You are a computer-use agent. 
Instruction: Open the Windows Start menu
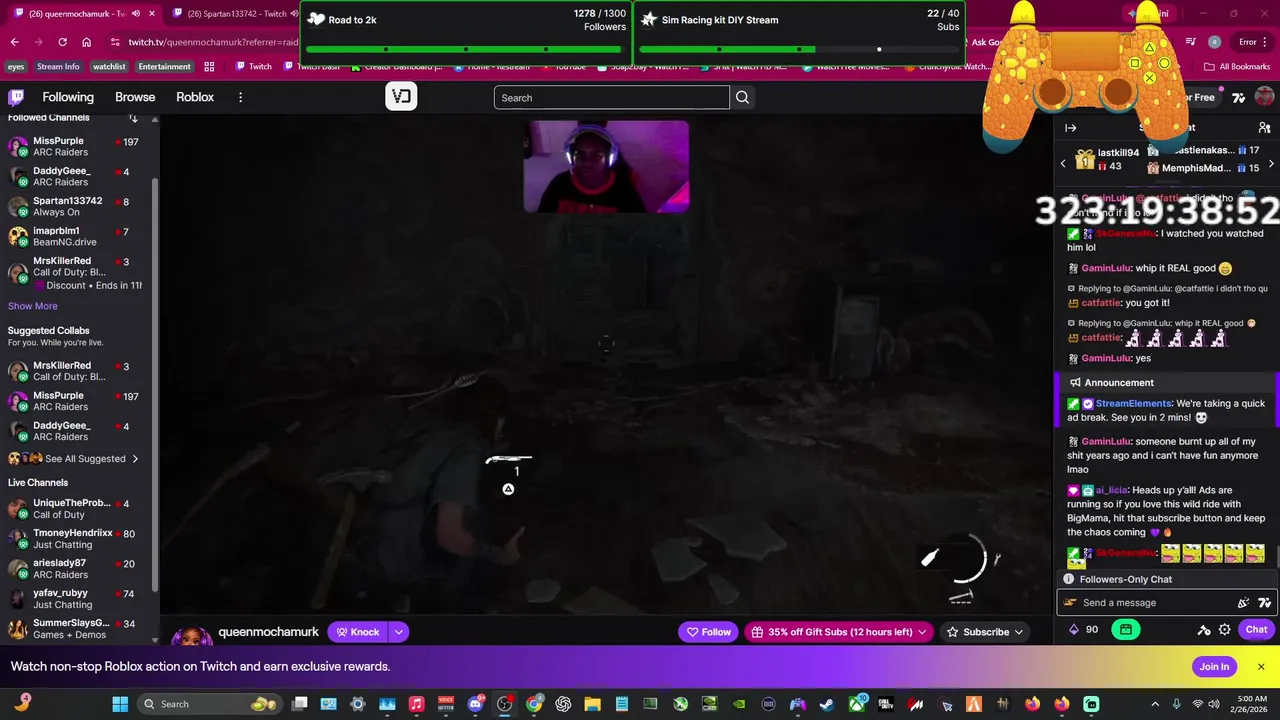point(120,704)
